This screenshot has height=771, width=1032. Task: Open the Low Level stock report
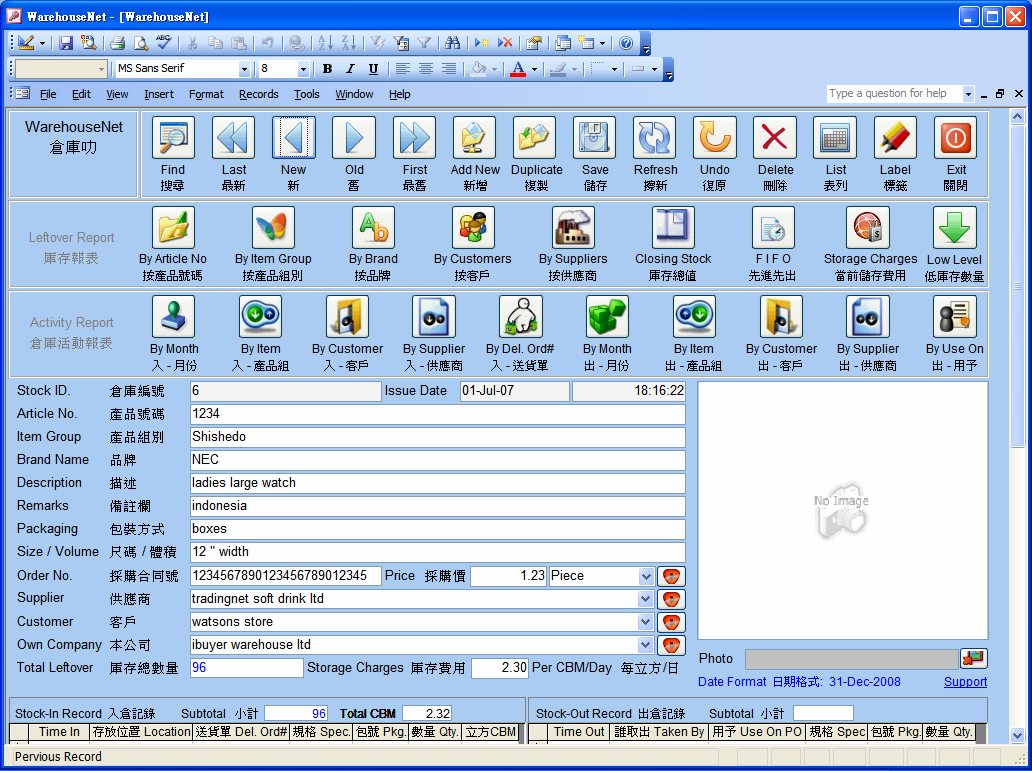953,228
